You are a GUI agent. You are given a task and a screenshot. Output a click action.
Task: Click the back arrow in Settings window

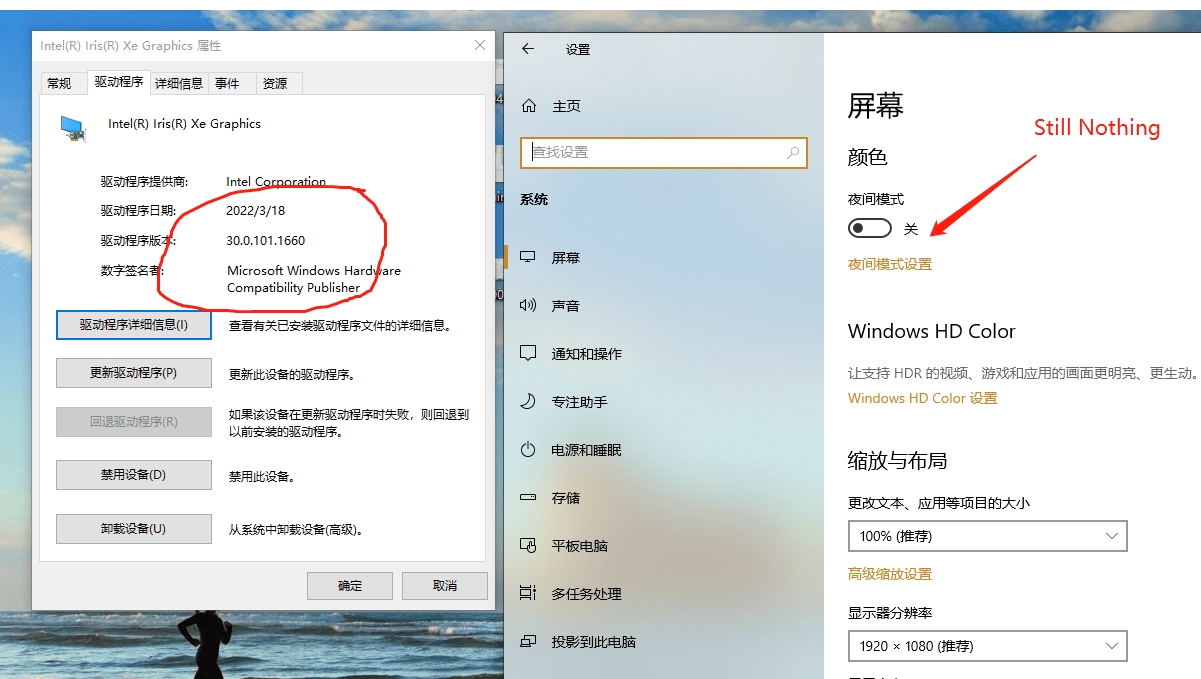pyautogui.click(x=528, y=49)
